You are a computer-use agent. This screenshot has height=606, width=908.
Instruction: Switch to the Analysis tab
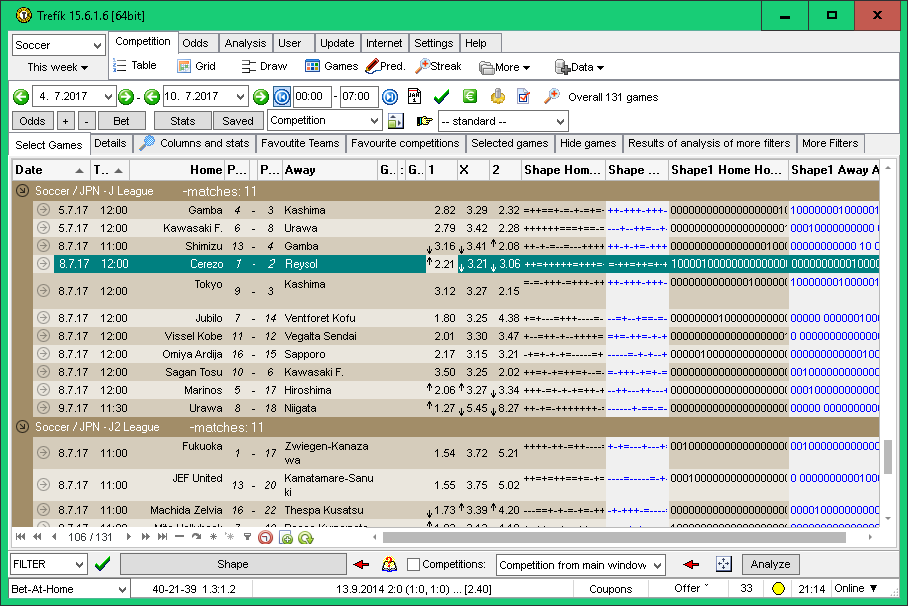(245, 43)
